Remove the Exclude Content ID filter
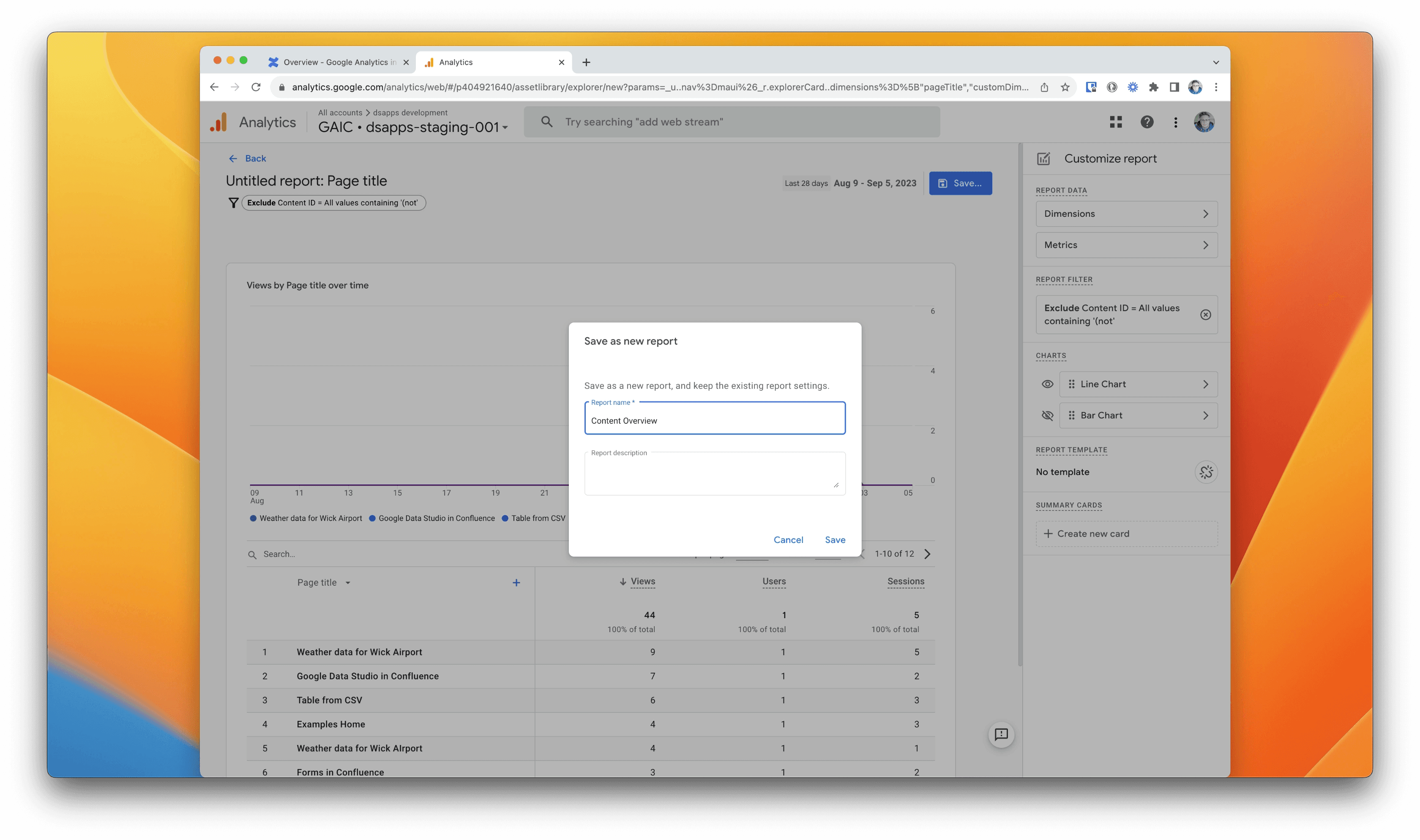Viewport: 1420px width, 840px height. pyautogui.click(x=1205, y=315)
